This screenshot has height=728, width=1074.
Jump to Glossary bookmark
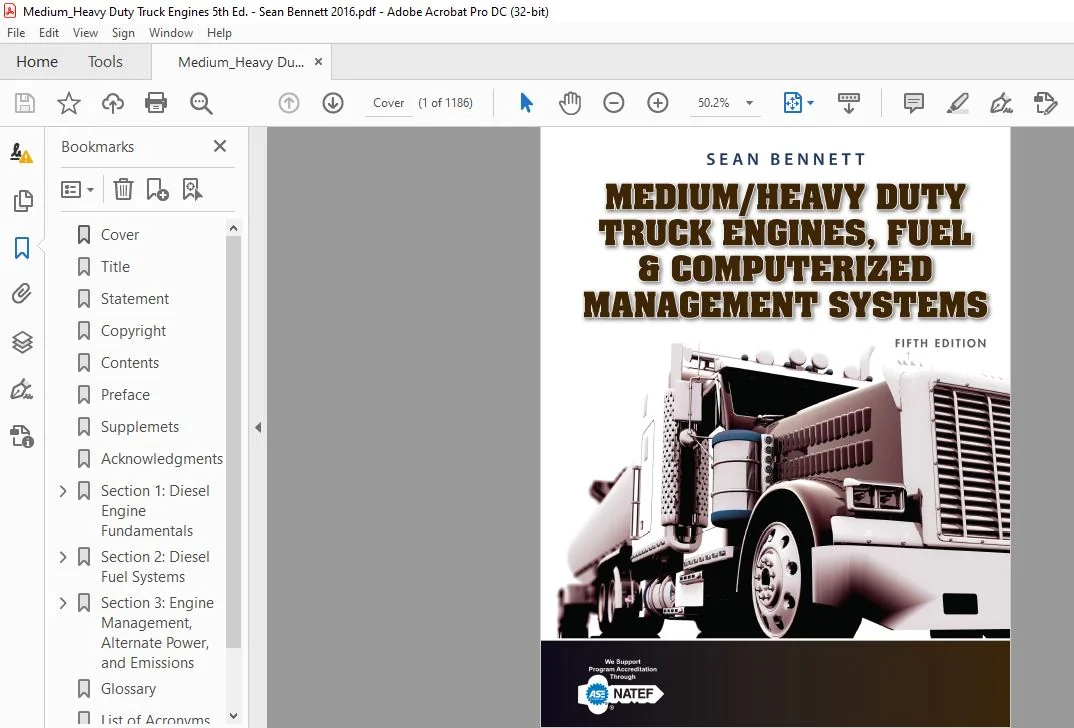(128, 689)
